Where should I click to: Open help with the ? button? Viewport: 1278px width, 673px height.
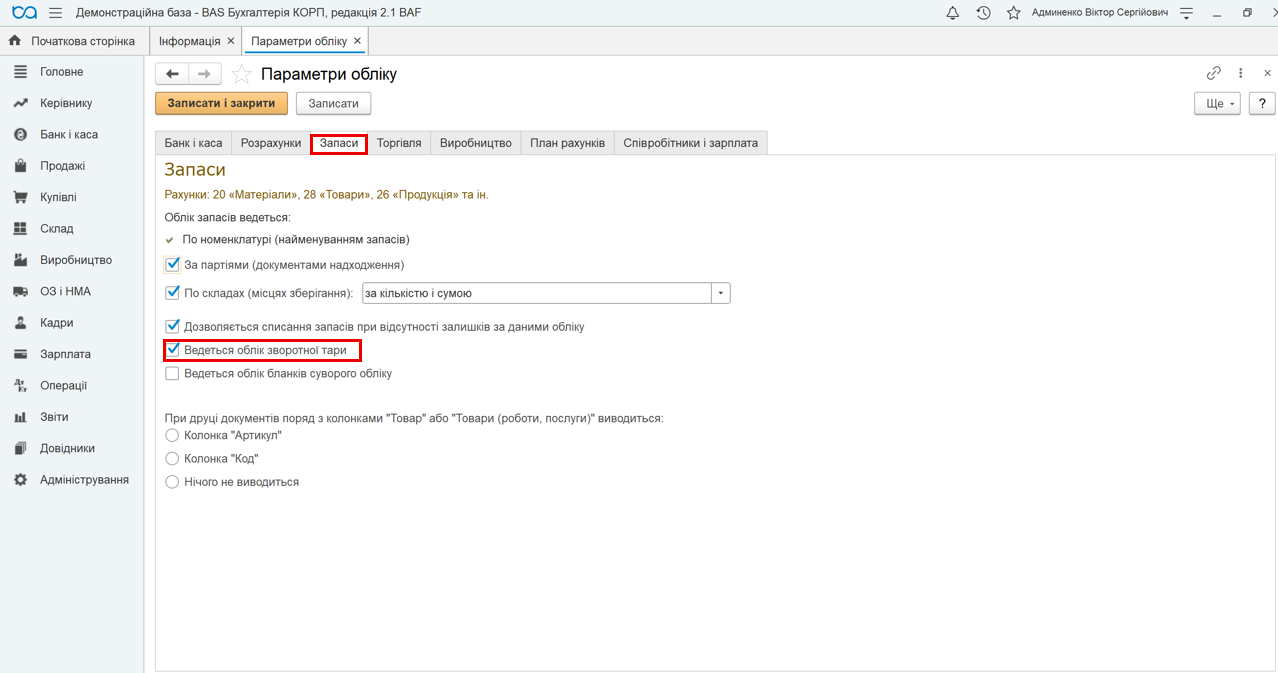[1262, 103]
